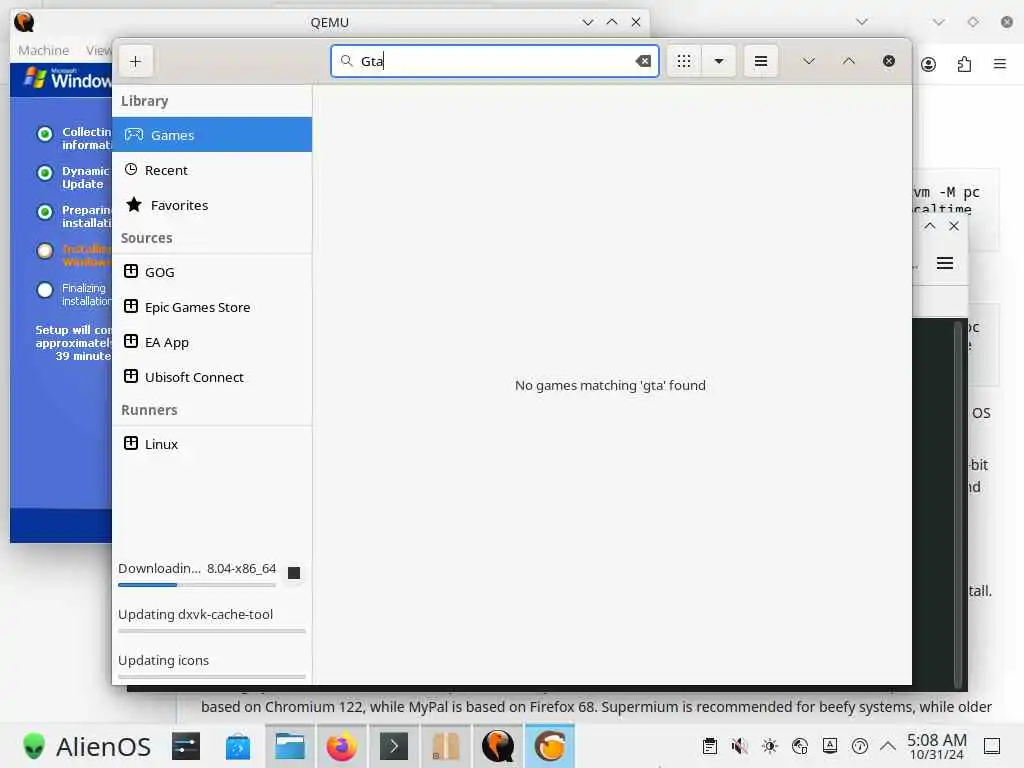Click the Updating dxvk-cache-tool progress bar

[212, 631]
